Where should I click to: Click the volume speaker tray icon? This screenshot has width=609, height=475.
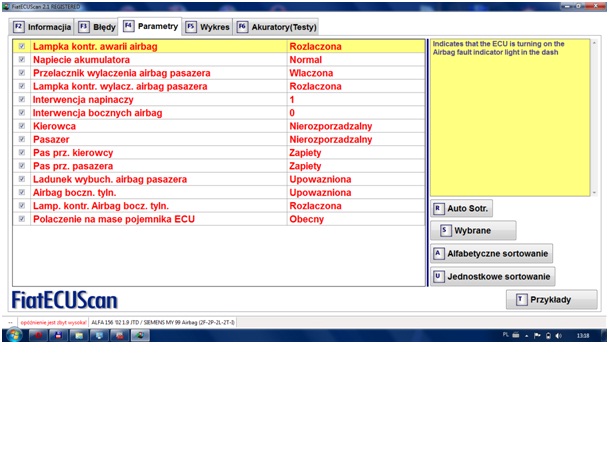559,336
